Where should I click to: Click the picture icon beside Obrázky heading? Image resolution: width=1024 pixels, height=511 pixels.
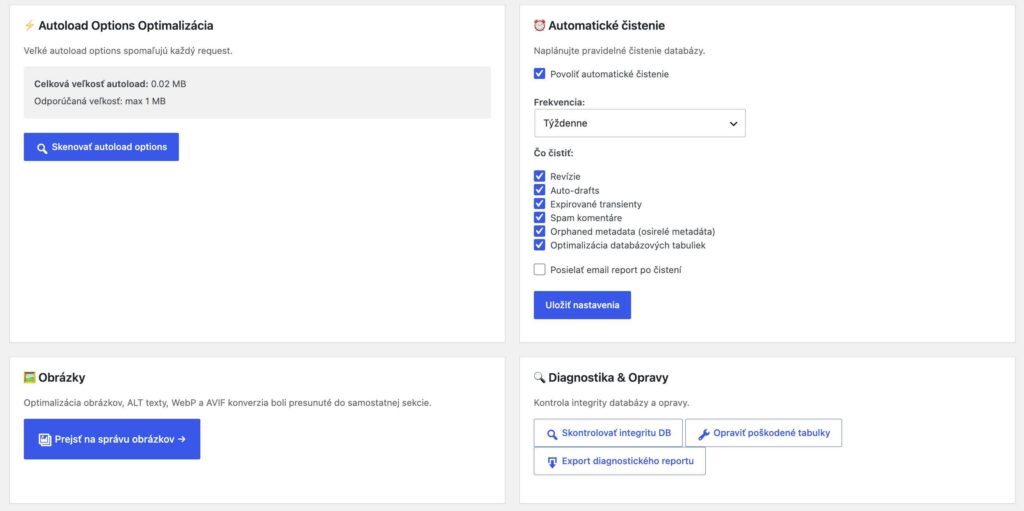pos(29,377)
